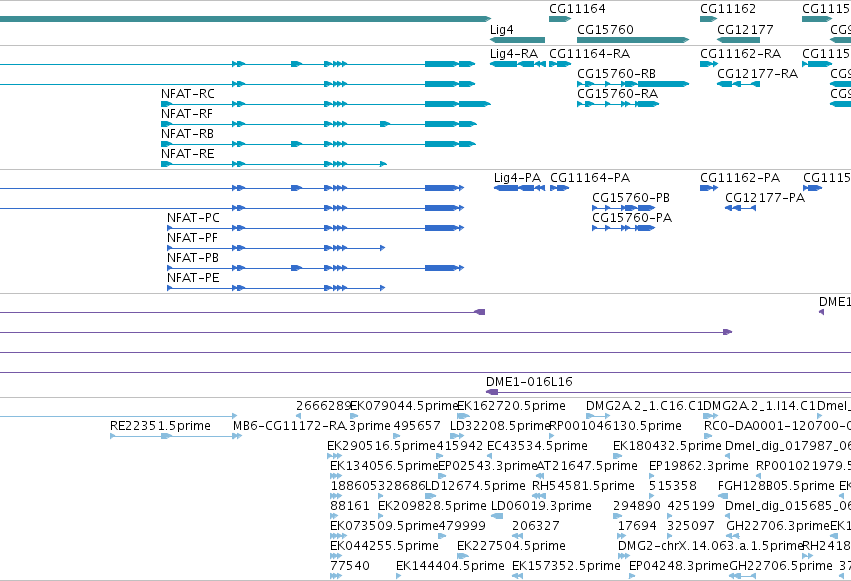Click the EK073509.5prime EST label
The width and height of the screenshot is (851, 581).
coord(384,526)
